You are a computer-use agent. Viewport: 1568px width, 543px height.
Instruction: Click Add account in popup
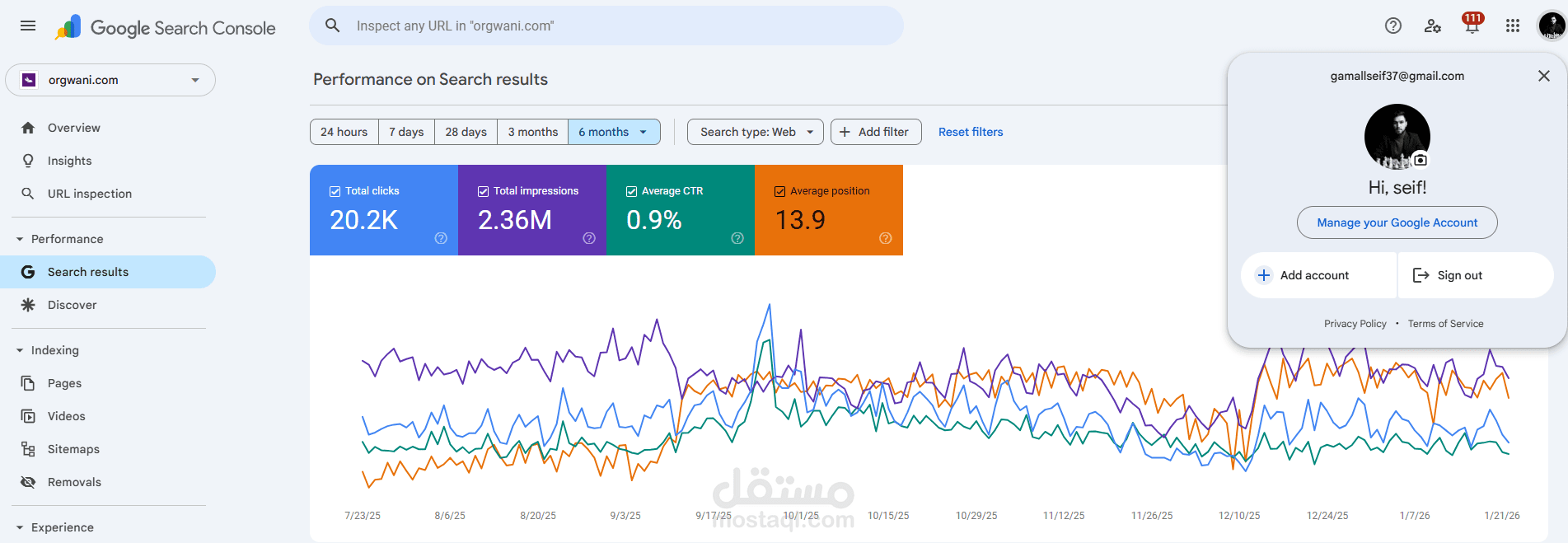coord(1318,275)
